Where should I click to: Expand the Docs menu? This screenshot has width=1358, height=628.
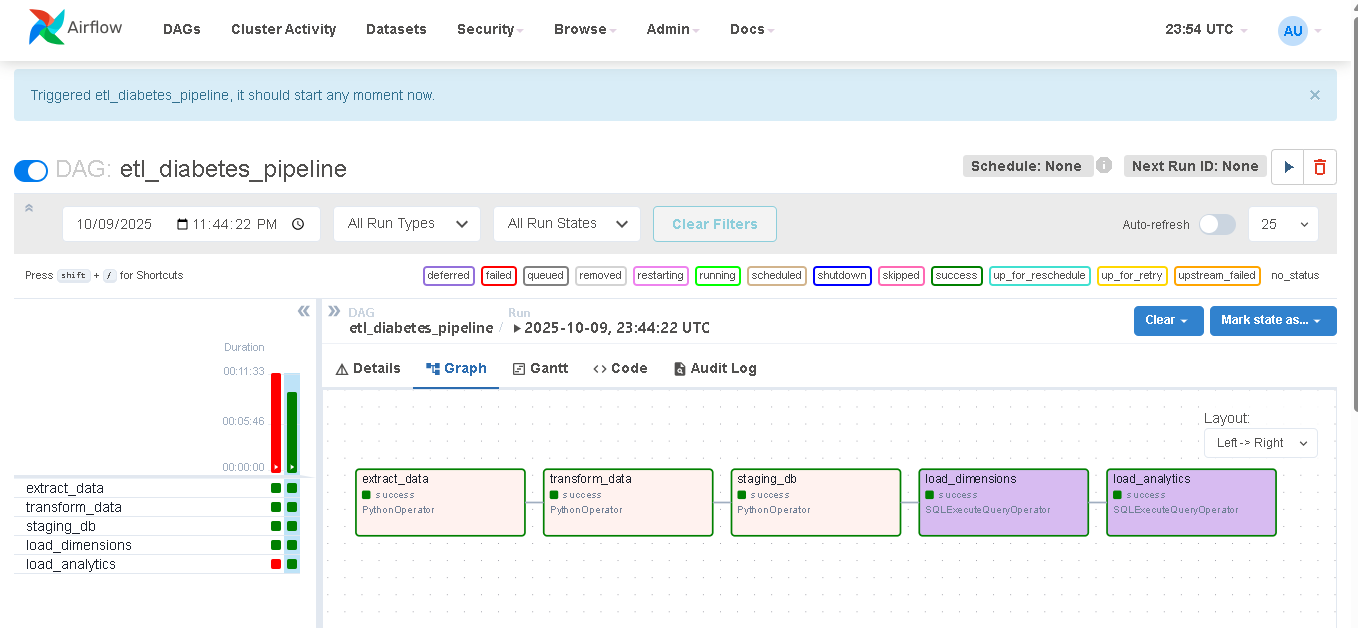pos(752,29)
